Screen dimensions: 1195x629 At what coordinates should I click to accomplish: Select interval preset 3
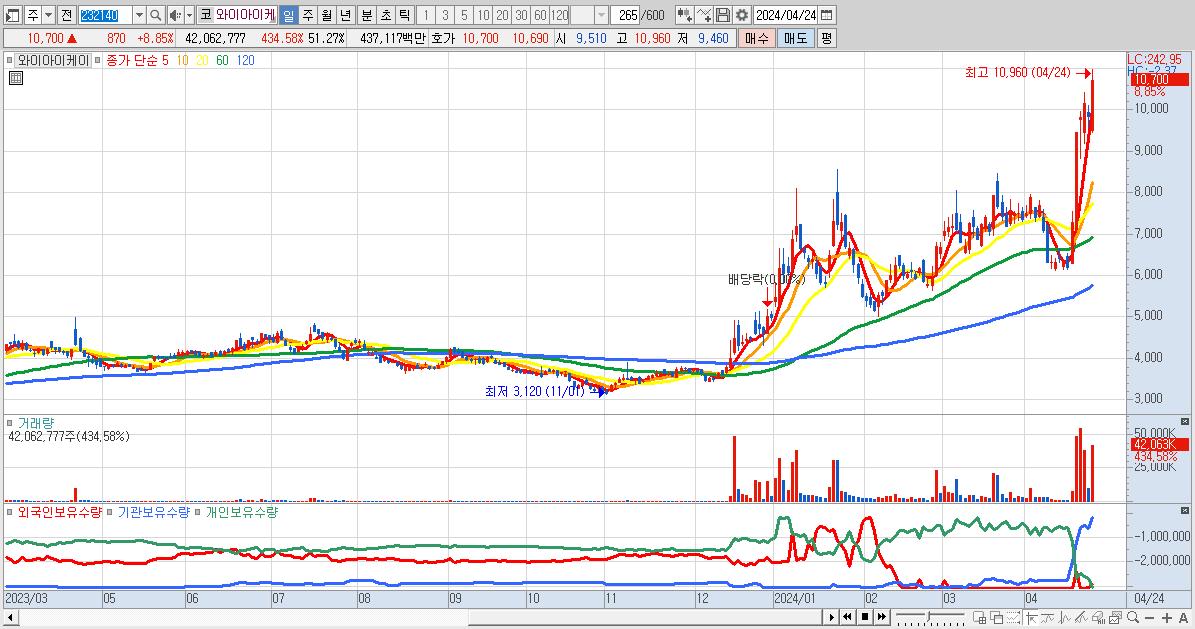click(x=445, y=15)
